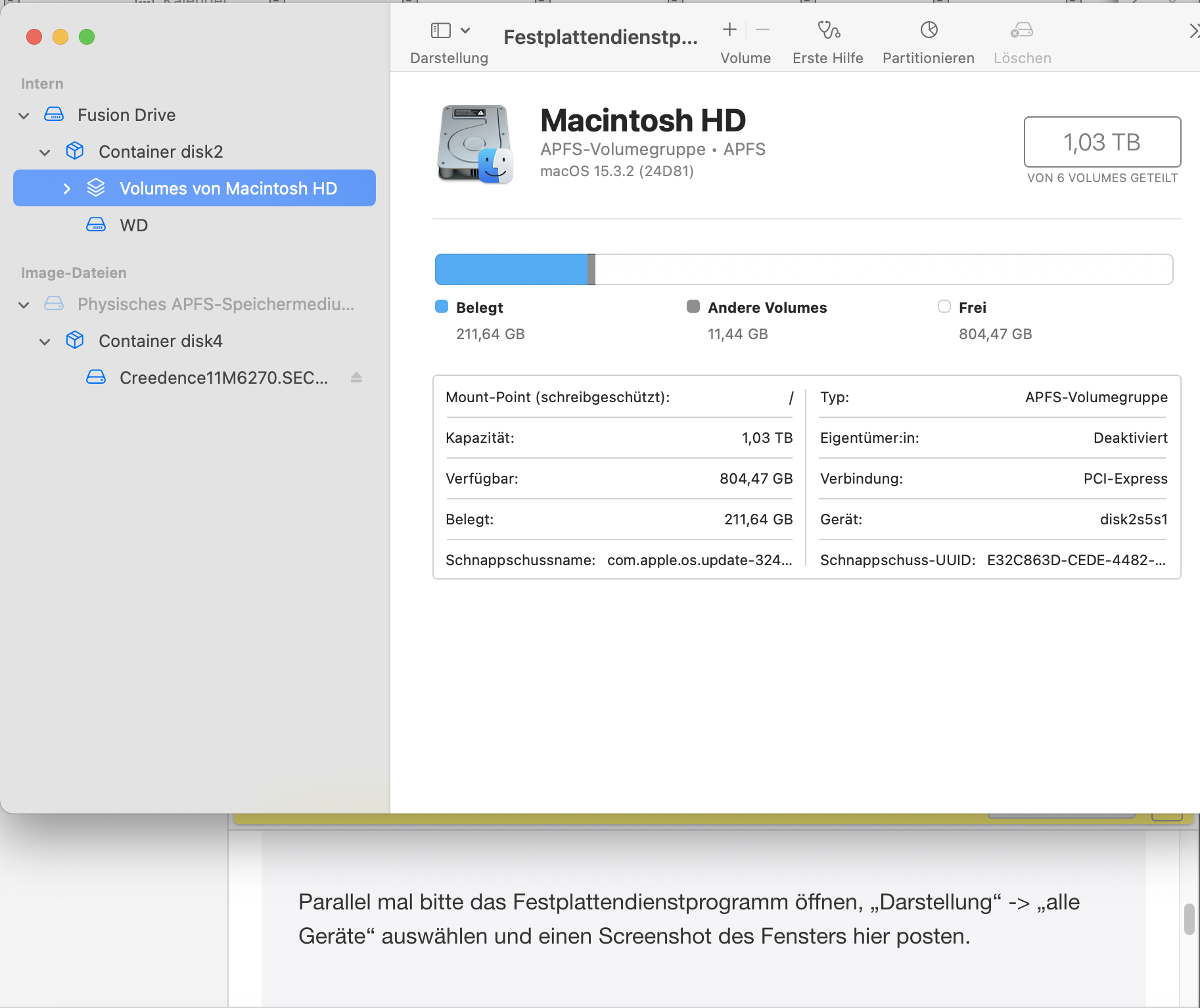Click the Löschen erase icon
The image size is (1200, 1008).
pyautogui.click(x=1022, y=30)
